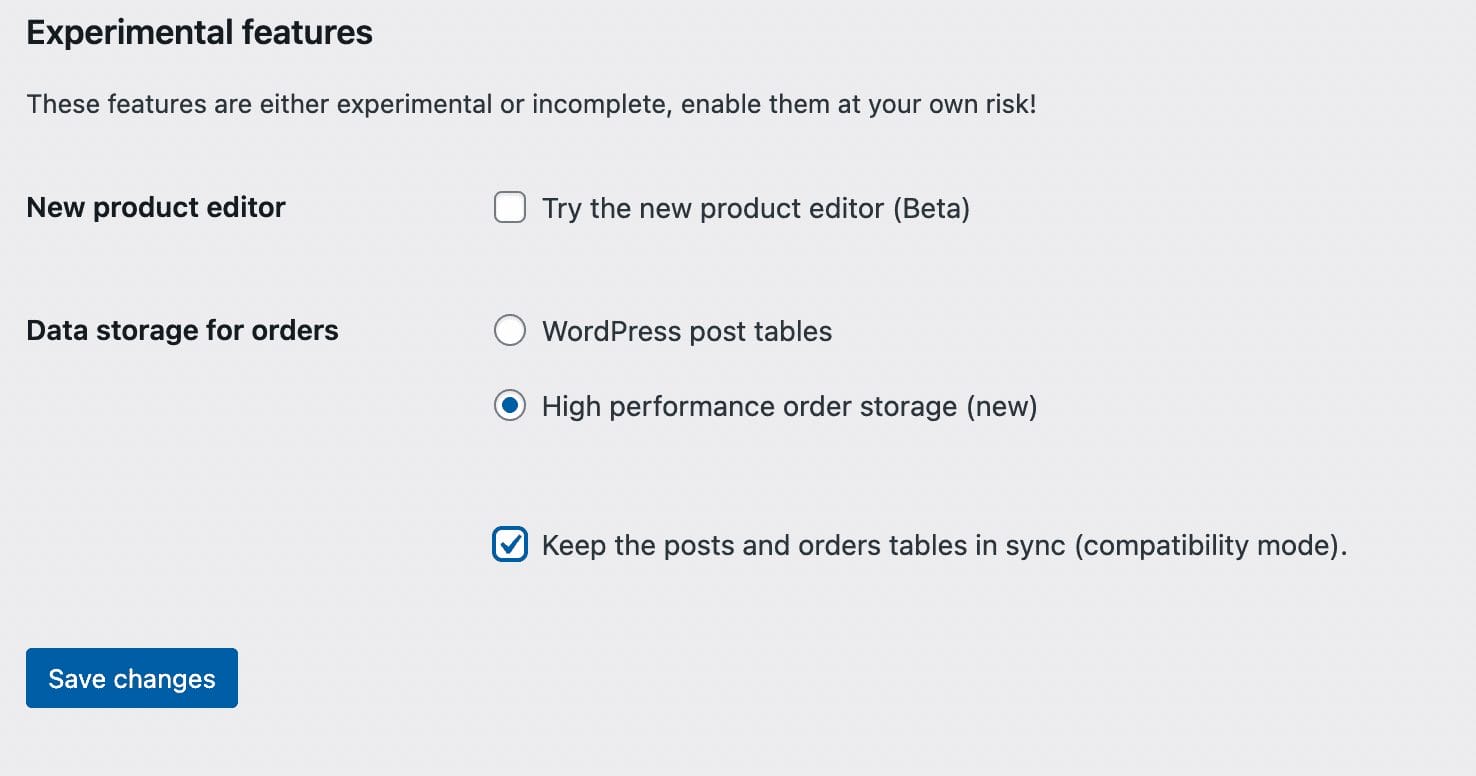Click the 'WordPress post tables' option label
1476x776 pixels.
point(686,330)
